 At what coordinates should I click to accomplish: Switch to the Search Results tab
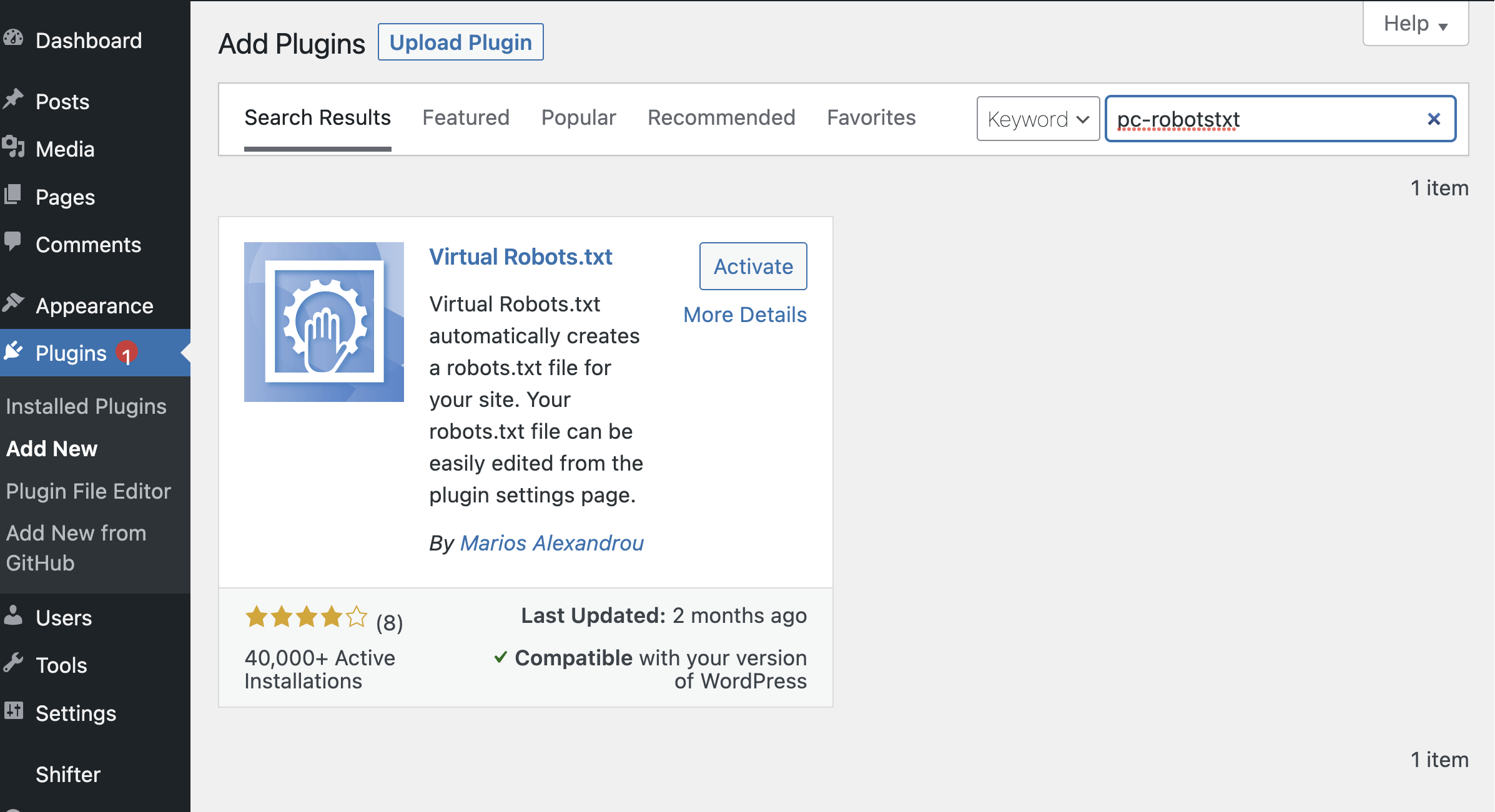317,118
